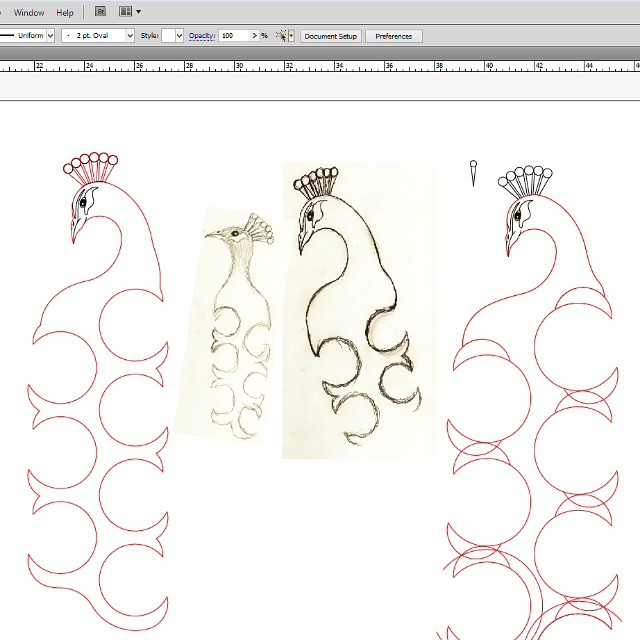Image resolution: width=640 pixels, height=640 pixels.
Task: Open Adobe Bridge with the Br icon
Action: 100,12
